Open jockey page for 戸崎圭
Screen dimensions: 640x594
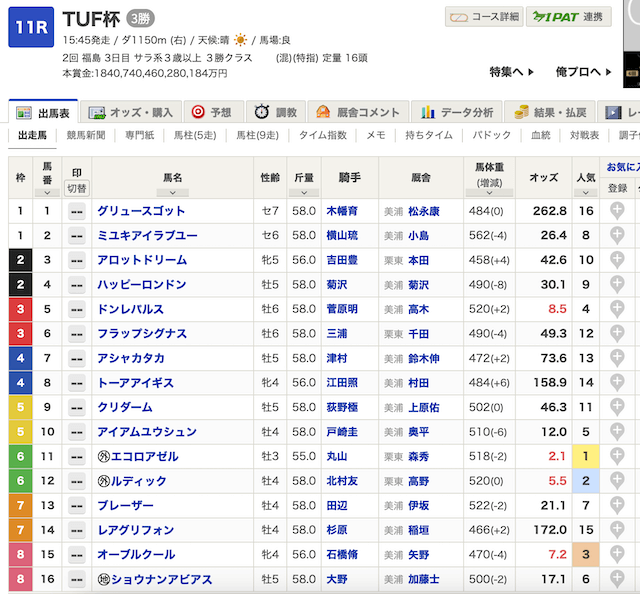tap(342, 432)
